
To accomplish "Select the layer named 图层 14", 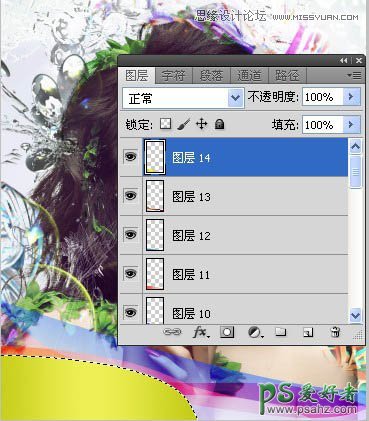I will click(x=191, y=157).
